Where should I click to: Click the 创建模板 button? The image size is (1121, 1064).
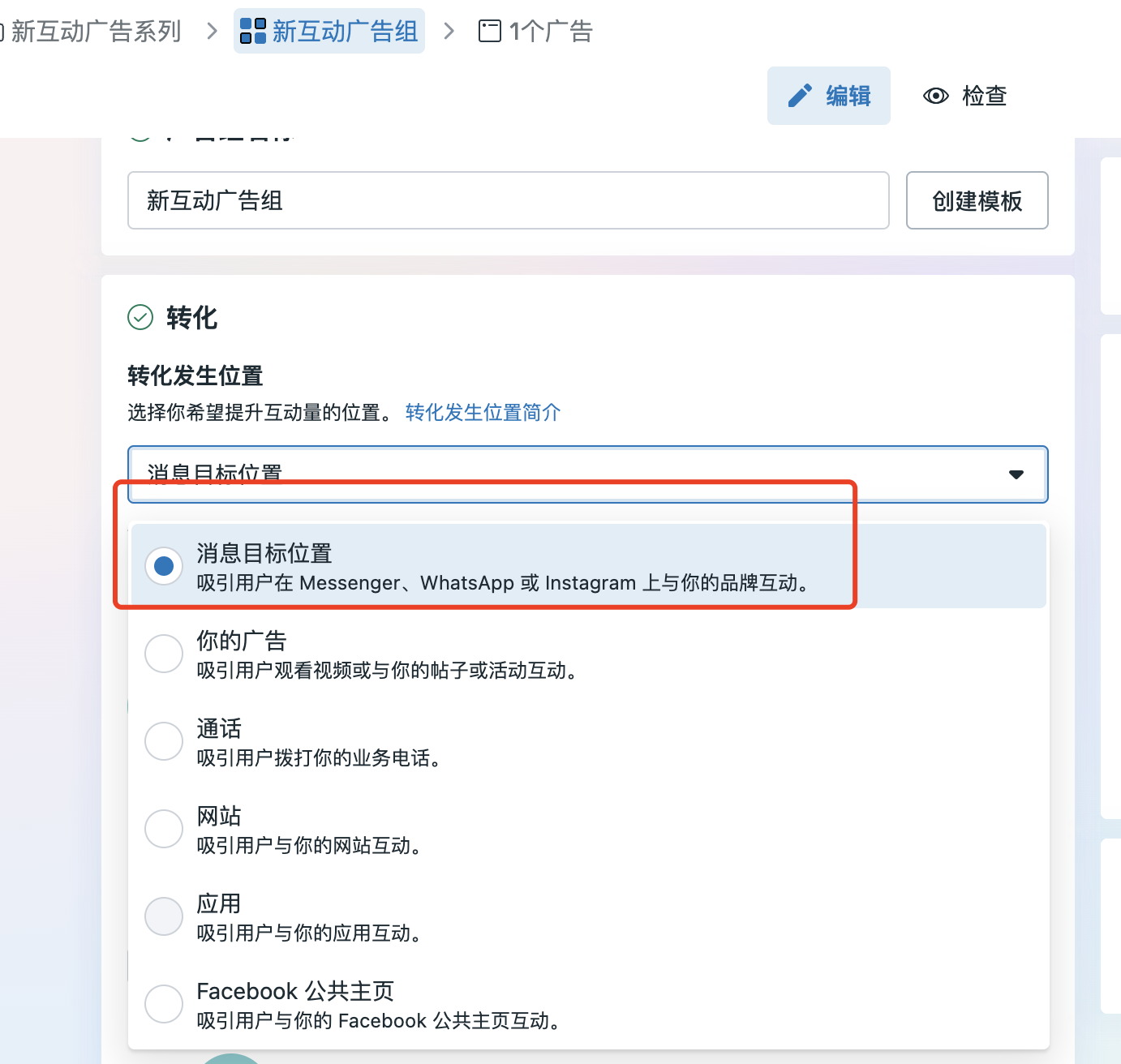(x=977, y=200)
